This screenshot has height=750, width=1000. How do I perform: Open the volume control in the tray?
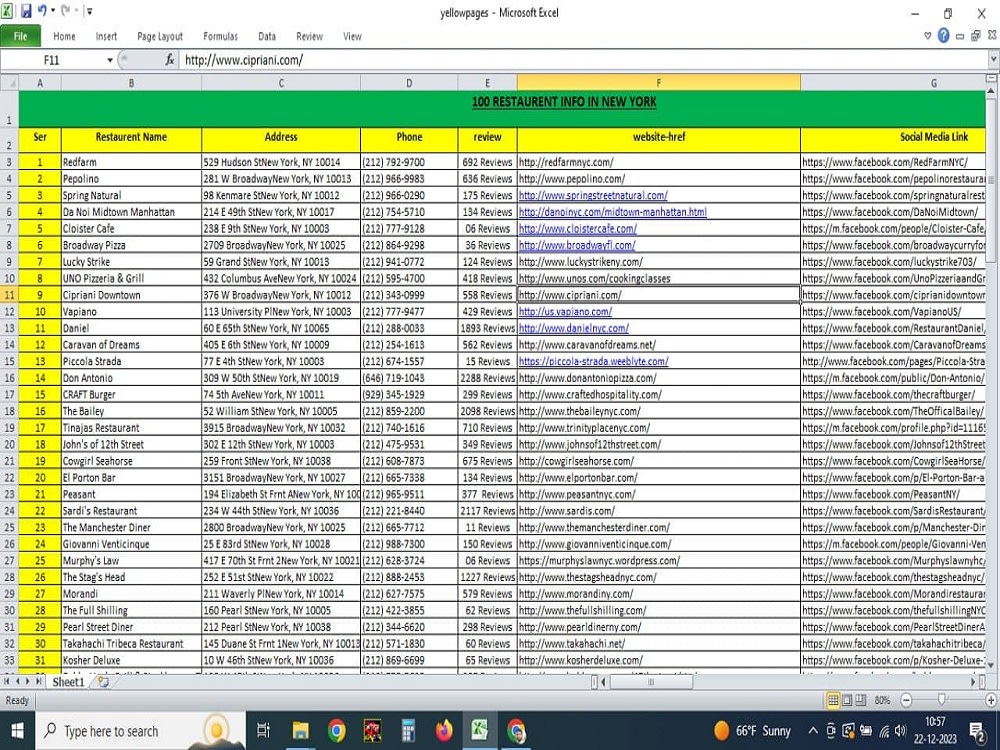pos(901,731)
